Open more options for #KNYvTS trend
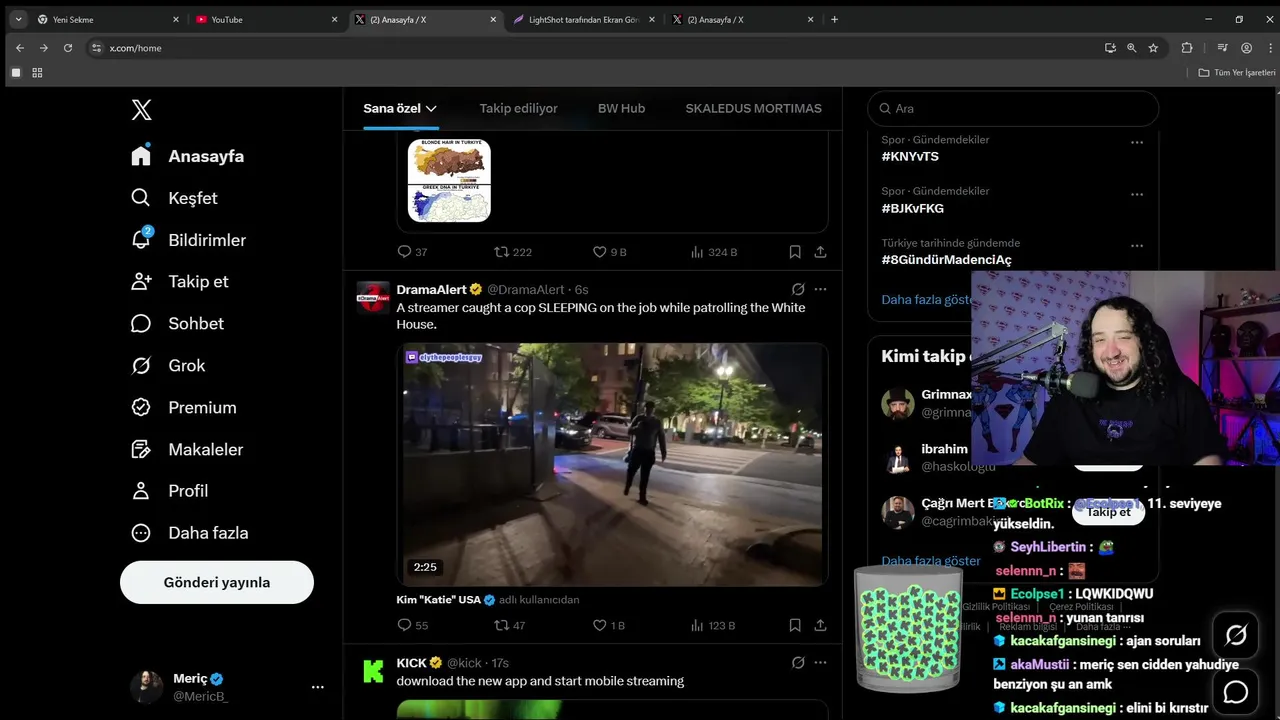The width and height of the screenshot is (1280, 720). pyautogui.click(x=1137, y=142)
